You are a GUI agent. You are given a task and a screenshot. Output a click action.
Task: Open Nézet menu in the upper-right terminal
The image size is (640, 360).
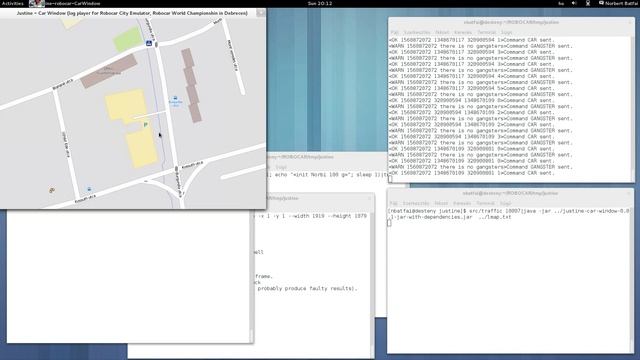pyautogui.click(x=442, y=32)
